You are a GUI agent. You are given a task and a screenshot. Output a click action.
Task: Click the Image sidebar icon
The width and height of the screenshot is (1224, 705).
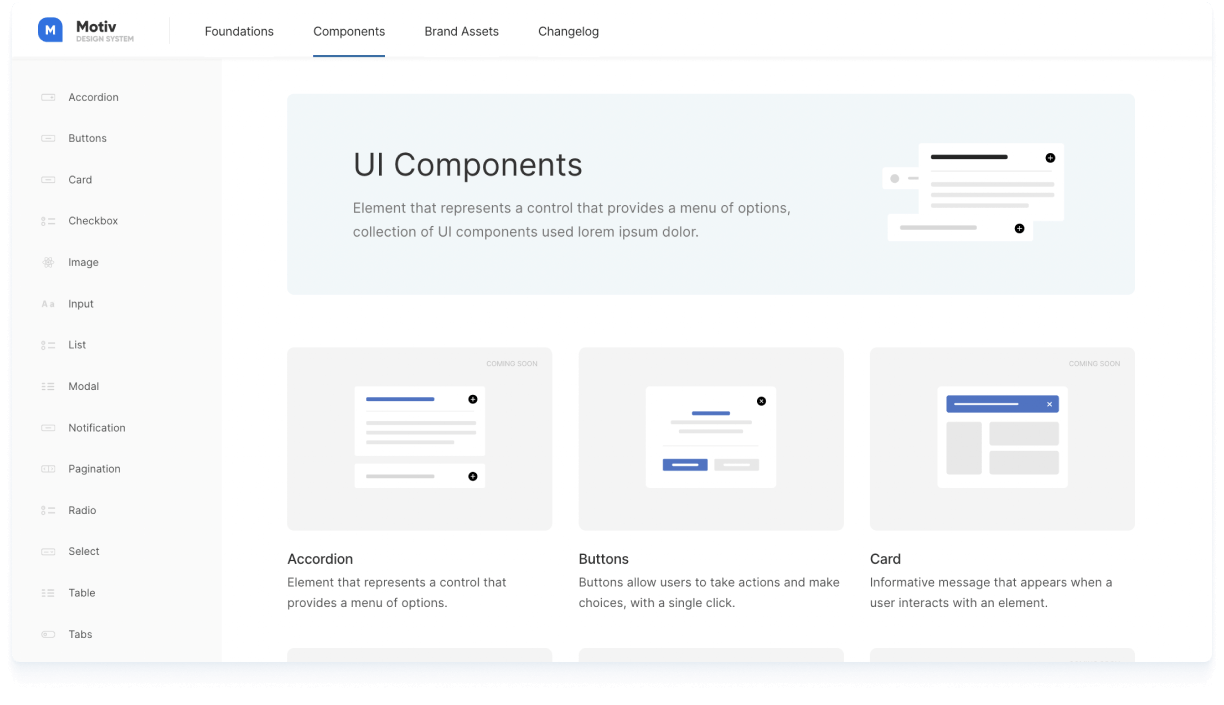pos(48,263)
